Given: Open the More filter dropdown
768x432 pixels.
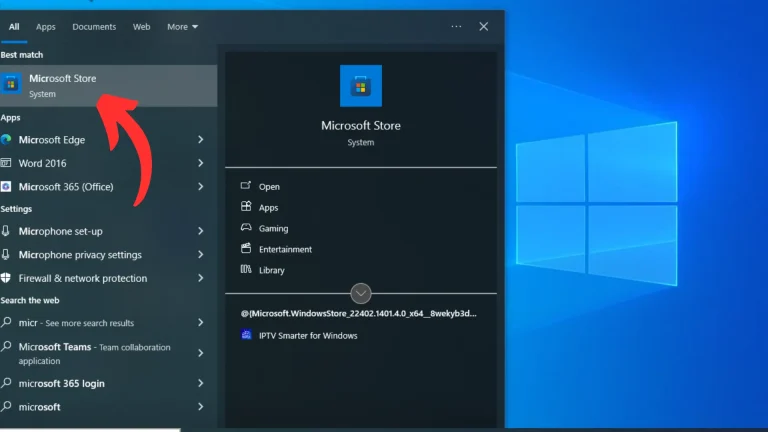Looking at the screenshot, I should (x=182, y=27).
